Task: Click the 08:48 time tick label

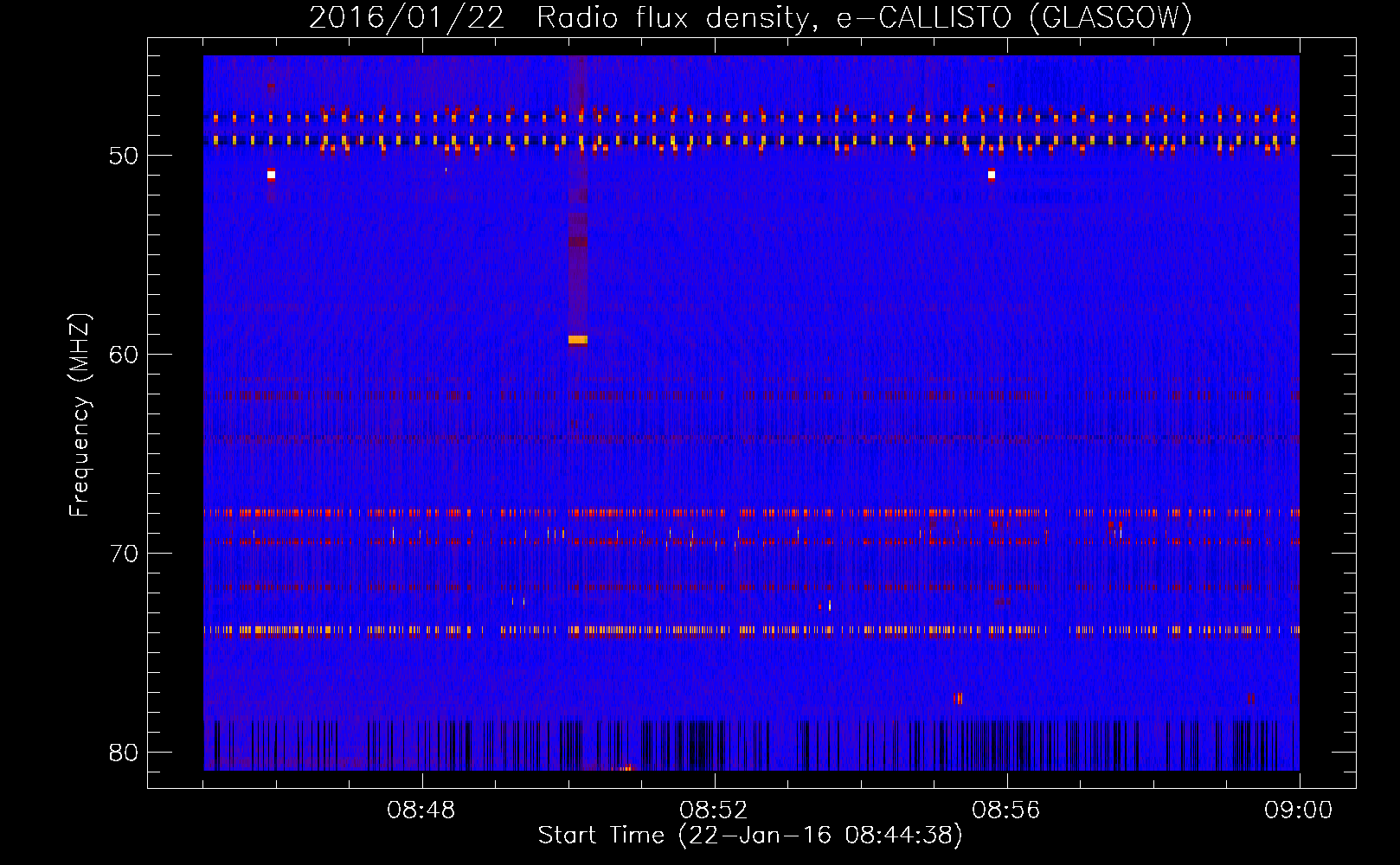Action: (421, 811)
